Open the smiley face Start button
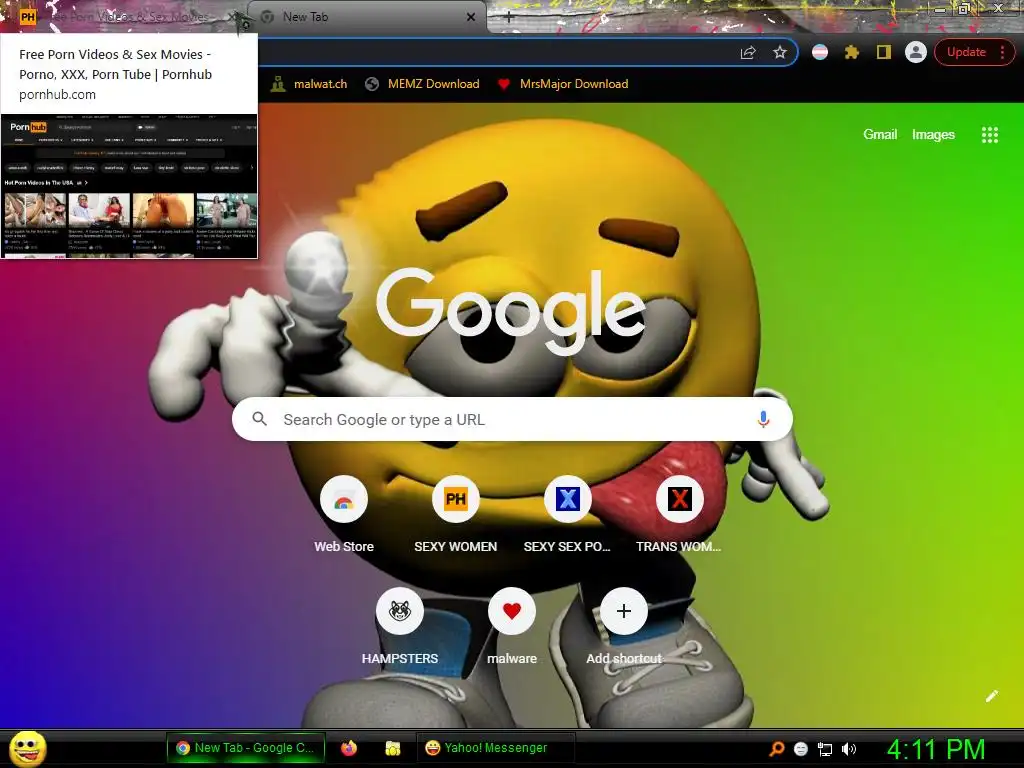Viewport: 1024px width, 768px height. click(x=27, y=748)
